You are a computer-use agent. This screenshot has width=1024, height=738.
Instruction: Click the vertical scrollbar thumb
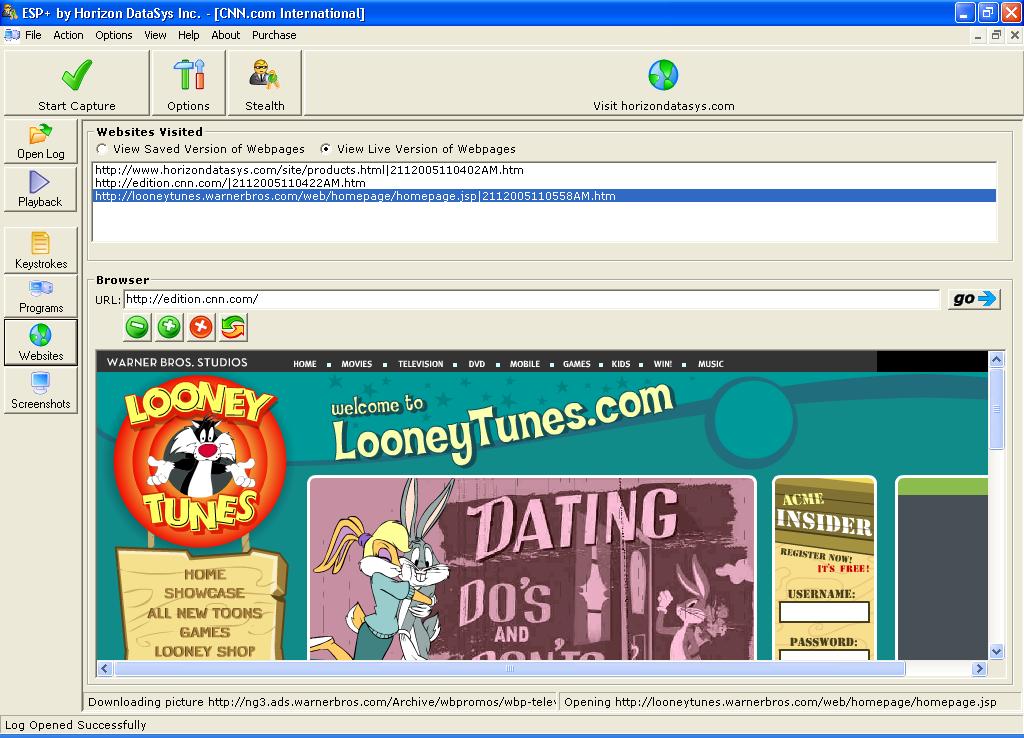[x=996, y=409]
